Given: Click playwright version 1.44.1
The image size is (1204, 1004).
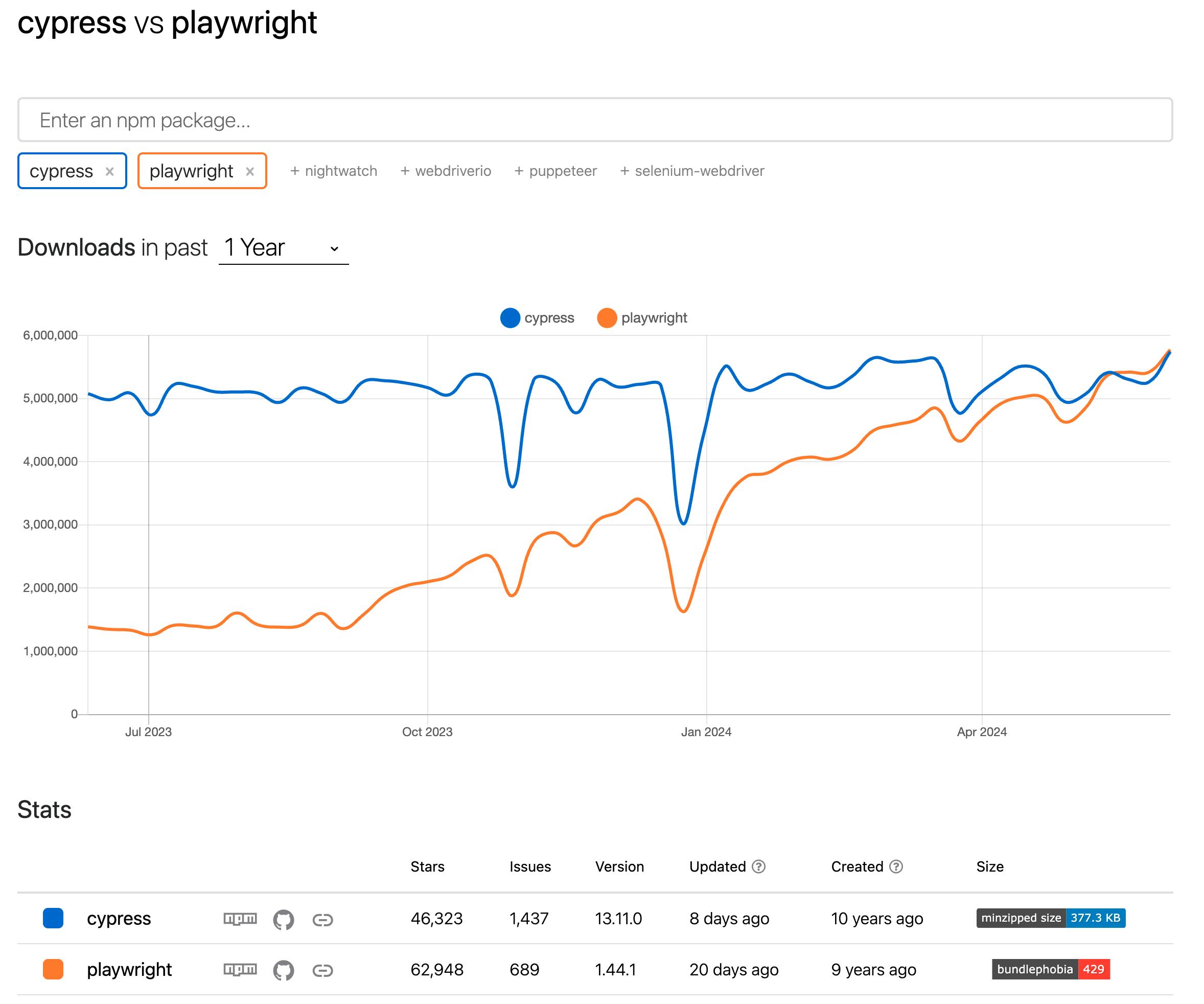Looking at the screenshot, I should [x=615, y=970].
